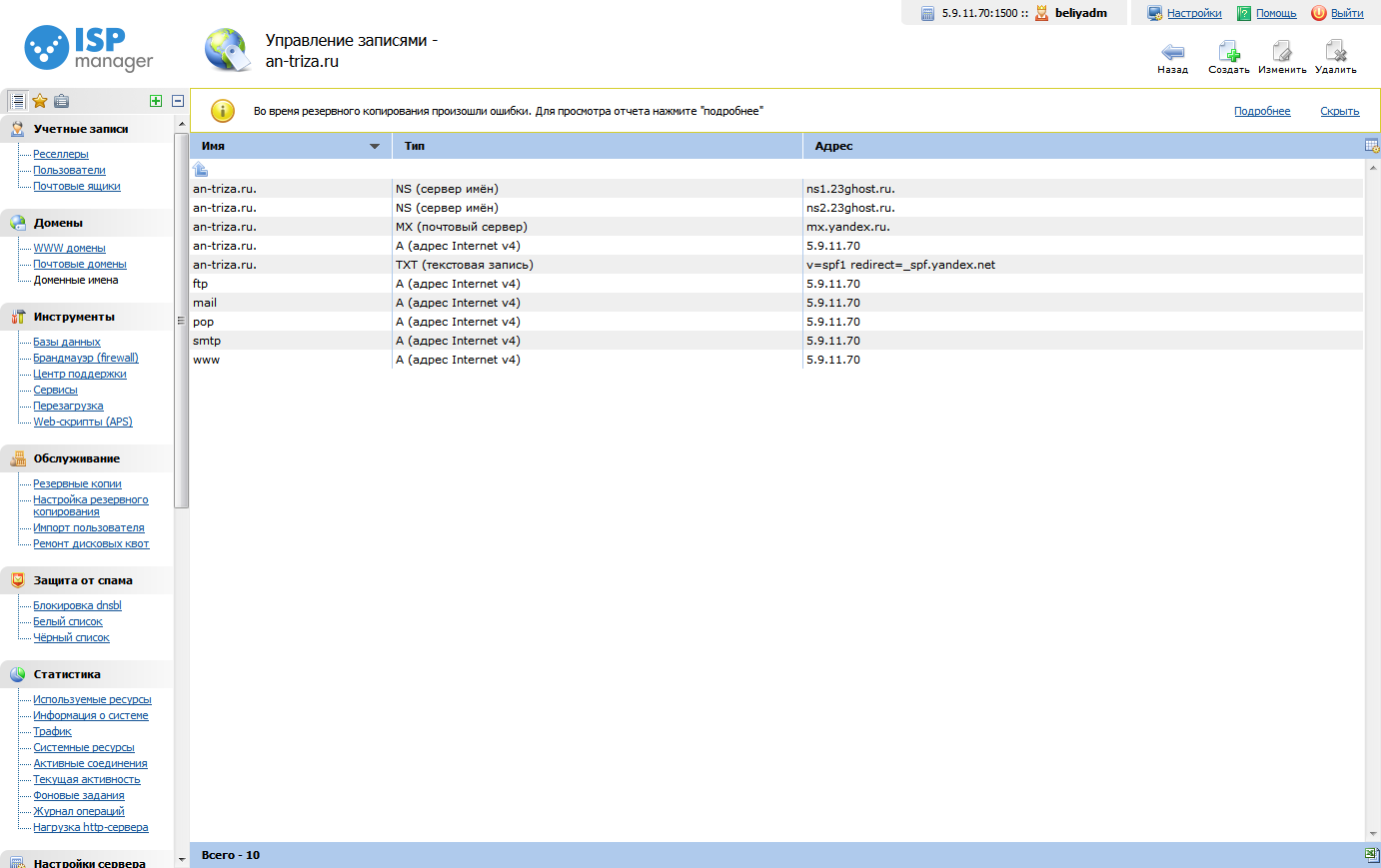
Task: Open Брандмауэр (firewall) in the sidebar
Action: 86,358
